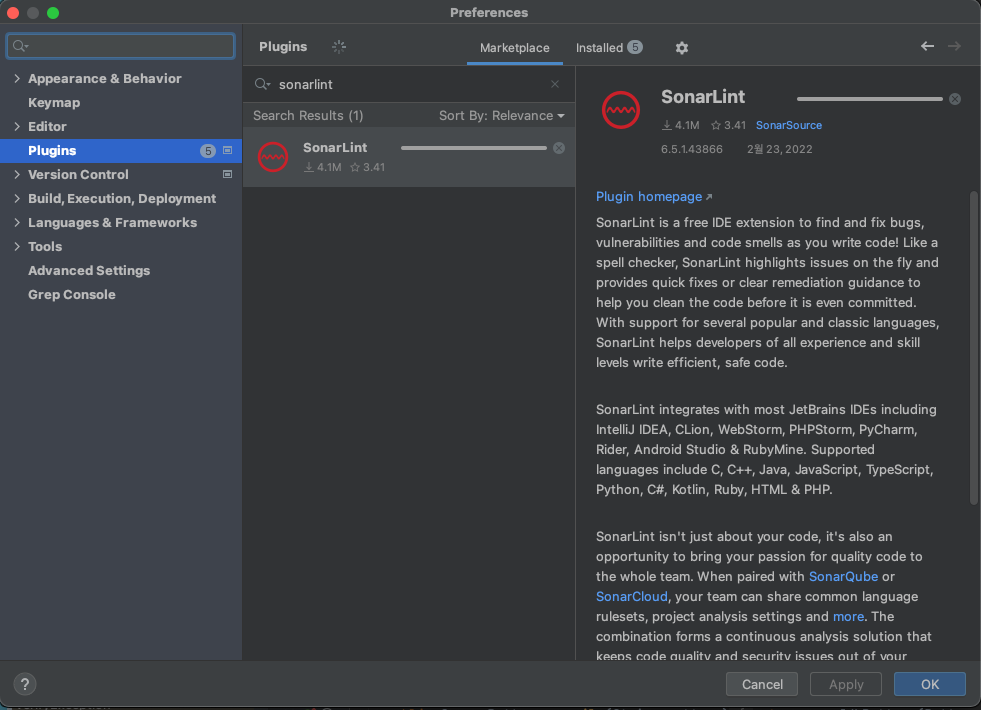
Task: Follow the SonarQube link
Action: (x=843, y=576)
